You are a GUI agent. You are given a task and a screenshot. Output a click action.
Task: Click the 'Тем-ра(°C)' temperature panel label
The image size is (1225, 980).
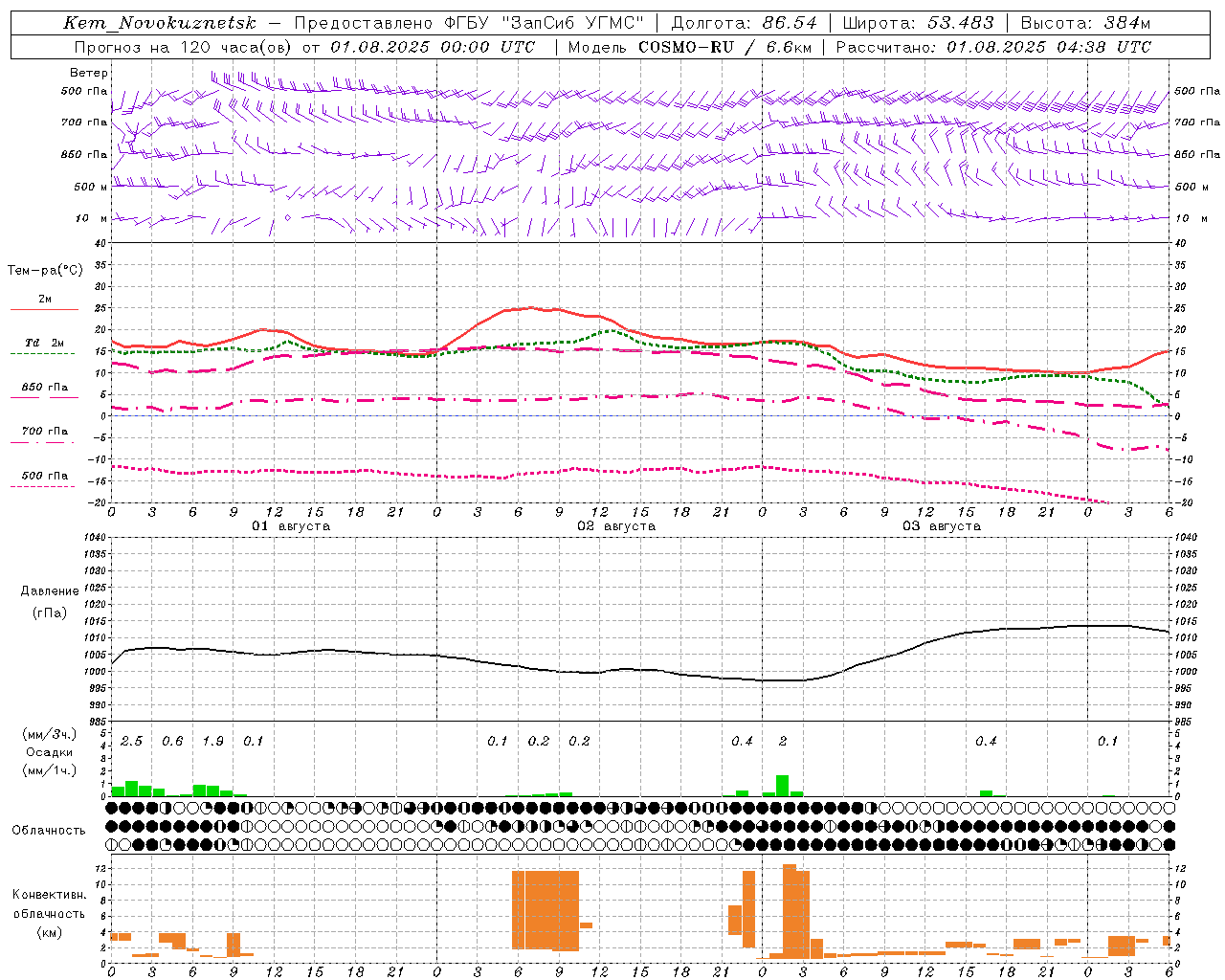(46, 270)
